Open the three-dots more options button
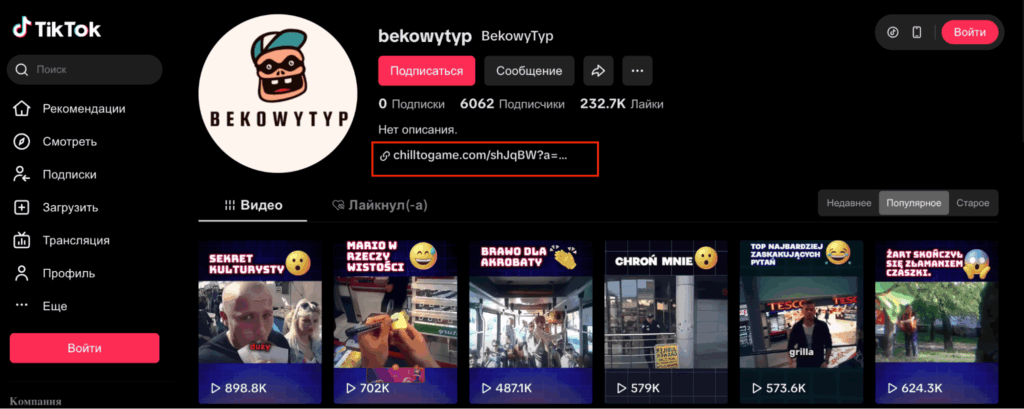Image resolution: width=1024 pixels, height=409 pixels. 637,71
